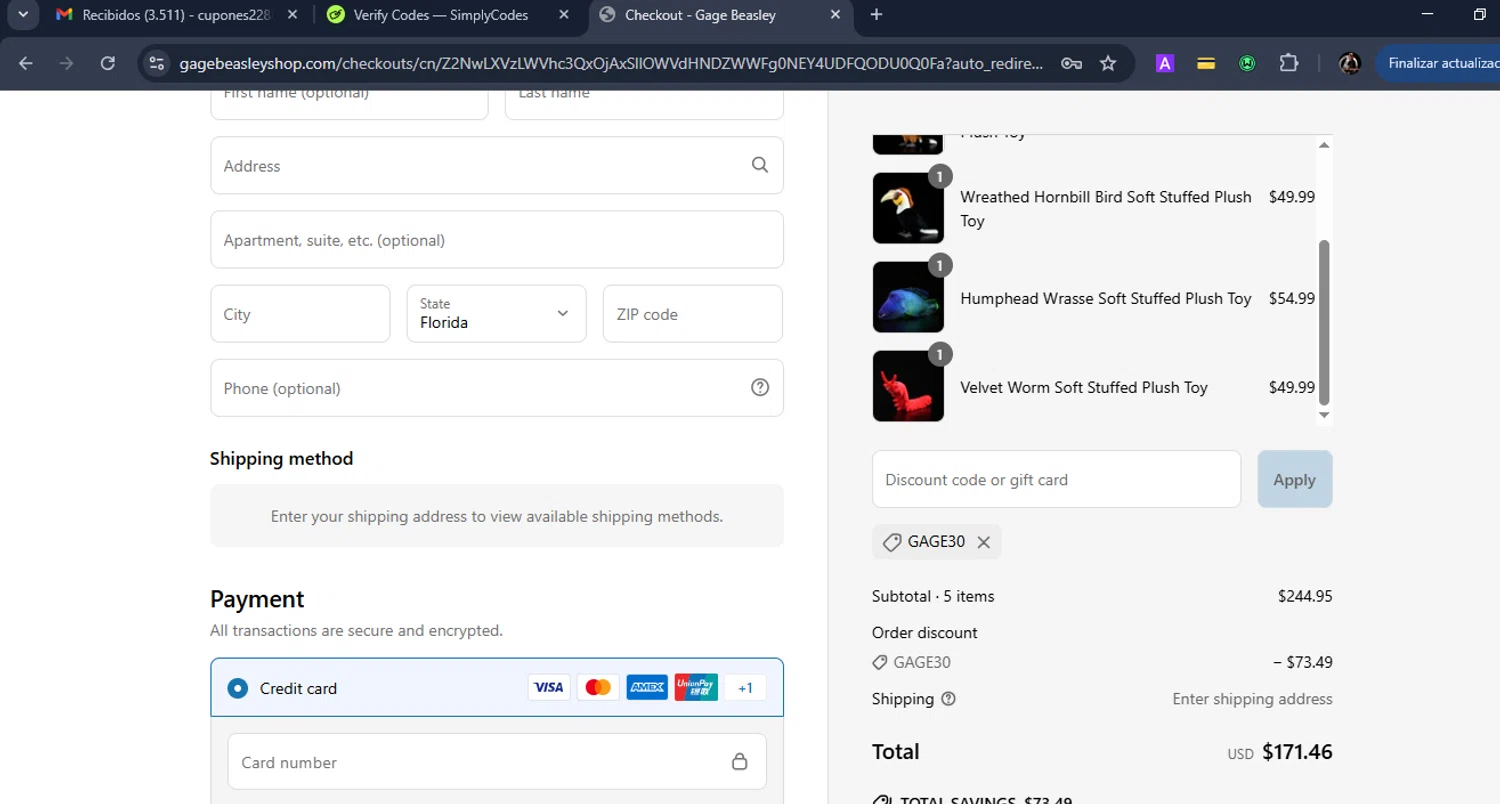Click the UnionPay logo
1500x804 pixels.
696,687
